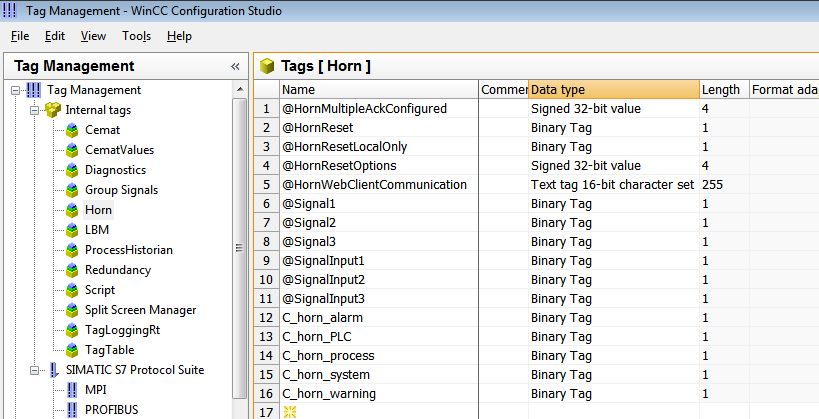Select the MPI tree item
Viewport: 819px width, 419px height.
[x=96, y=390]
